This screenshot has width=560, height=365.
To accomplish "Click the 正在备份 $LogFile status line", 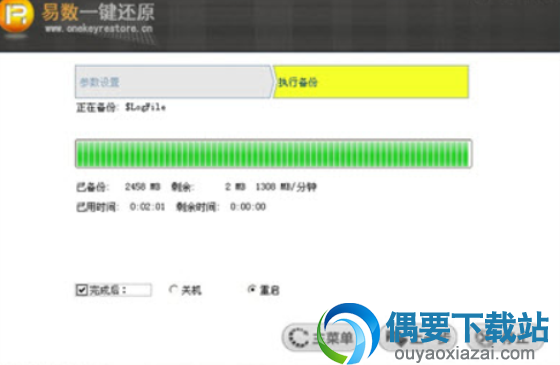I will pos(121,107).
